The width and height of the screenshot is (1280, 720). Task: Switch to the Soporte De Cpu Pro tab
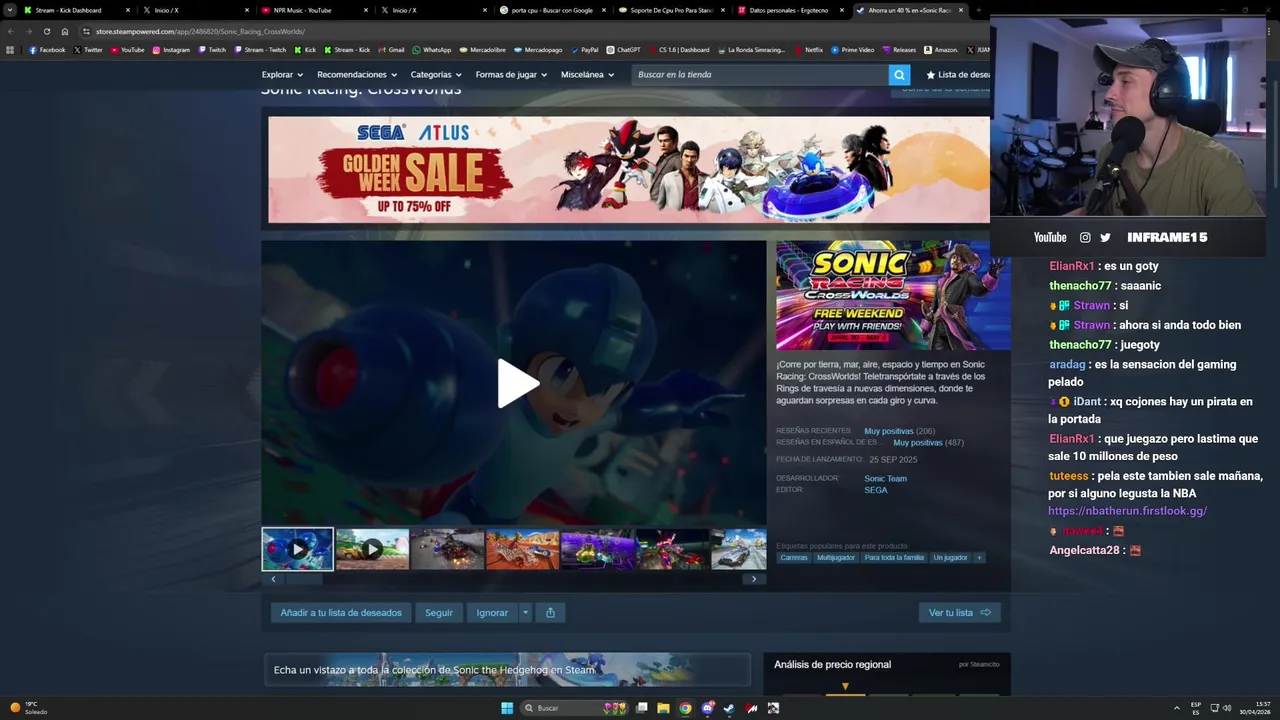tap(670, 10)
